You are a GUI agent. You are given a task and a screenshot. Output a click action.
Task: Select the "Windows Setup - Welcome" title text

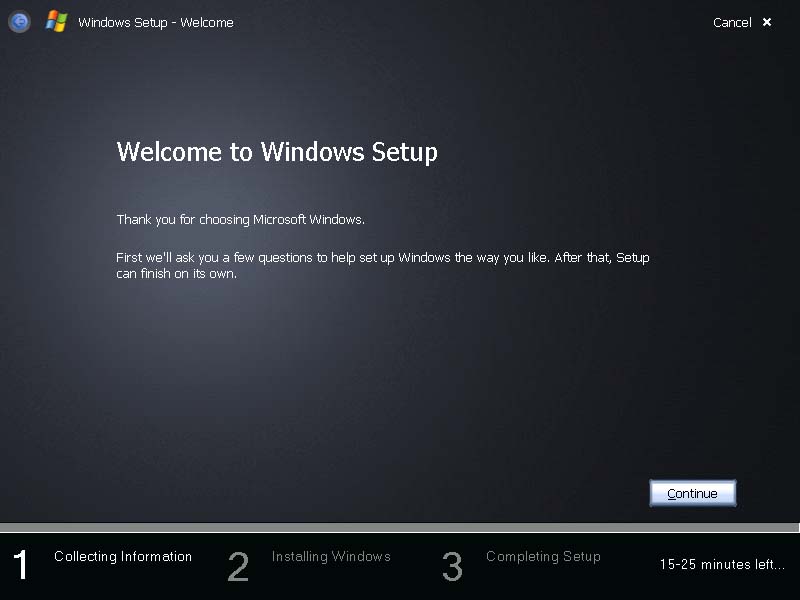coord(156,22)
